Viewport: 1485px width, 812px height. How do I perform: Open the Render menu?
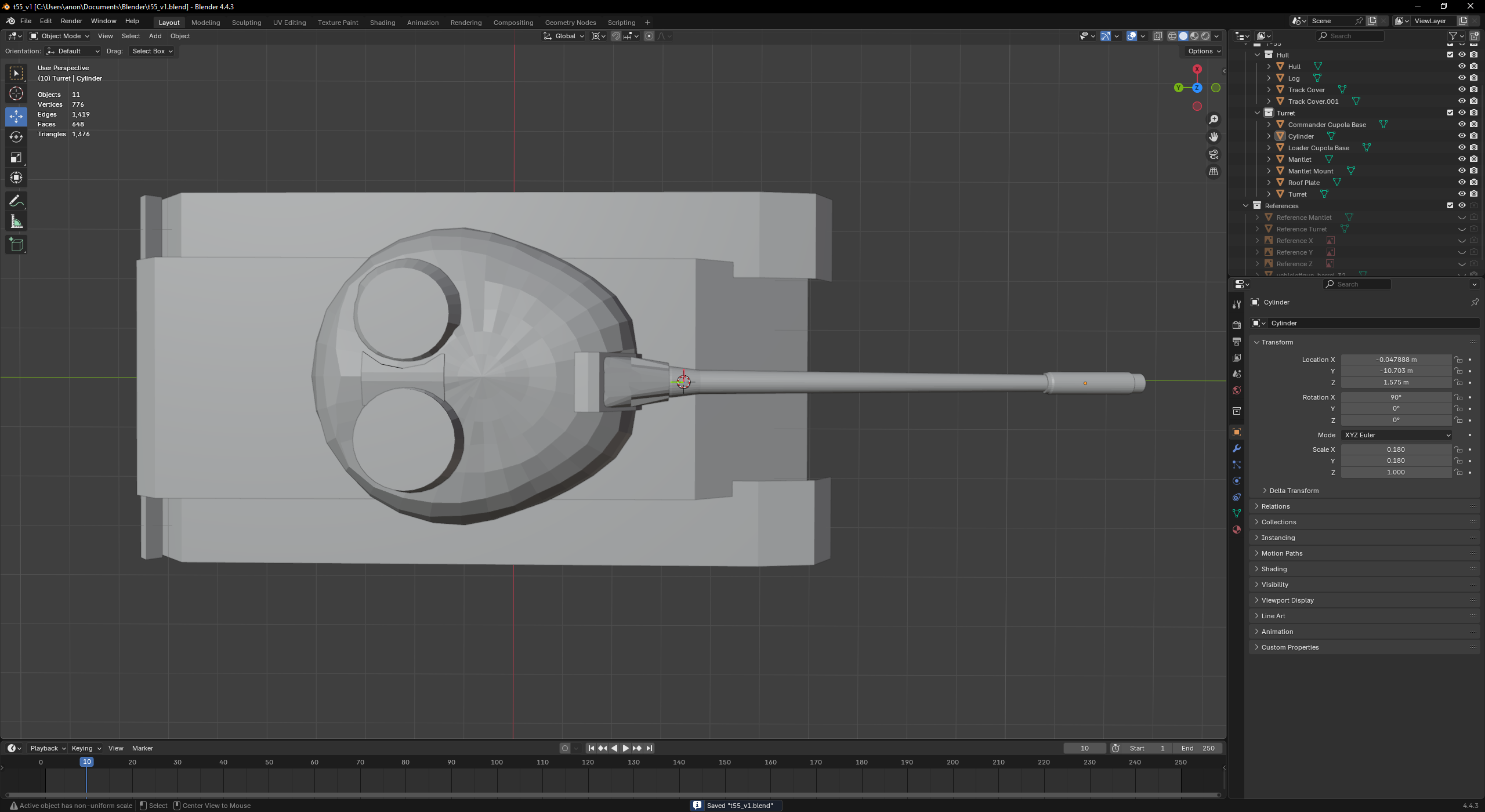[71, 21]
